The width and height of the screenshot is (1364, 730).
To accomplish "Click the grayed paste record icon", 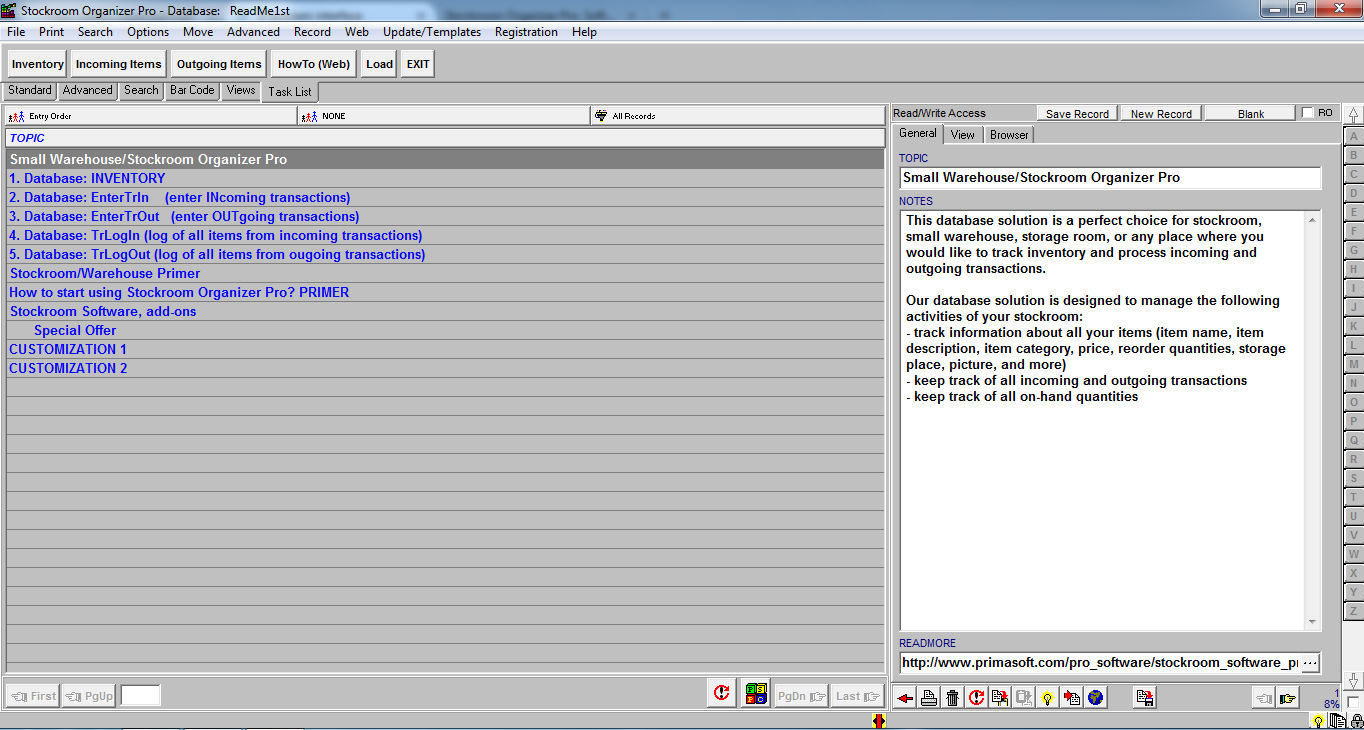I will point(1024,698).
